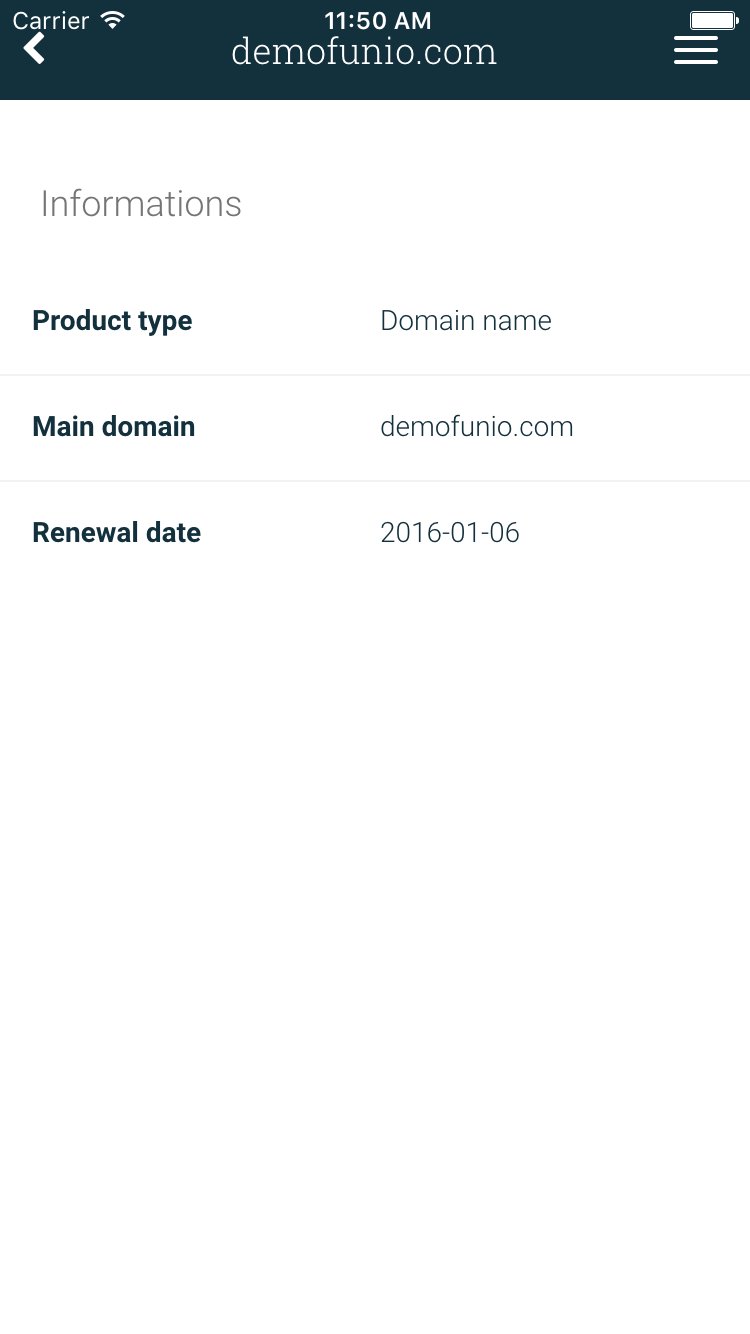This screenshot has height=1334, width=750.
Task: Select the Informations section heading
Action: 141,204
